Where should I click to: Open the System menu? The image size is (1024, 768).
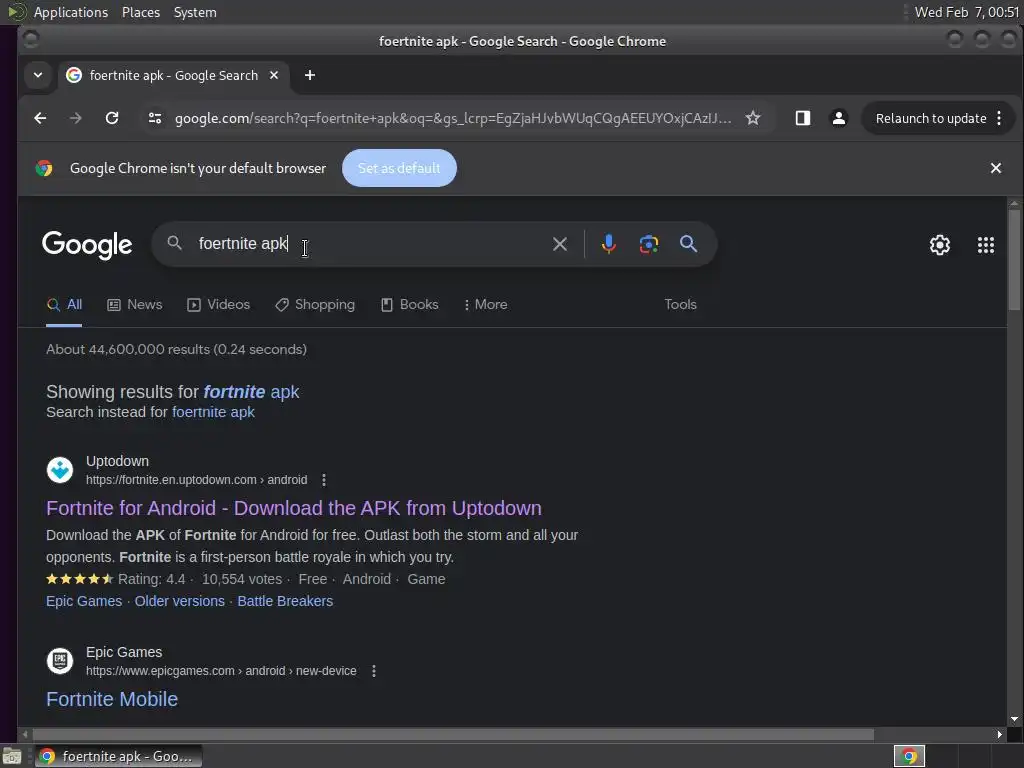tap(195, 12)
